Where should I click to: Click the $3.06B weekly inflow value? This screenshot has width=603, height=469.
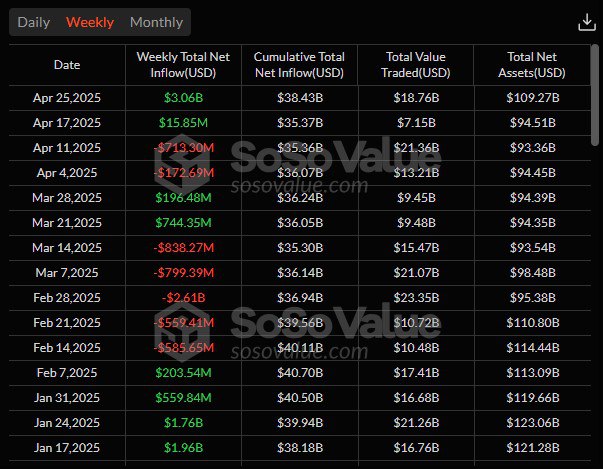click(x=183, y=98)
